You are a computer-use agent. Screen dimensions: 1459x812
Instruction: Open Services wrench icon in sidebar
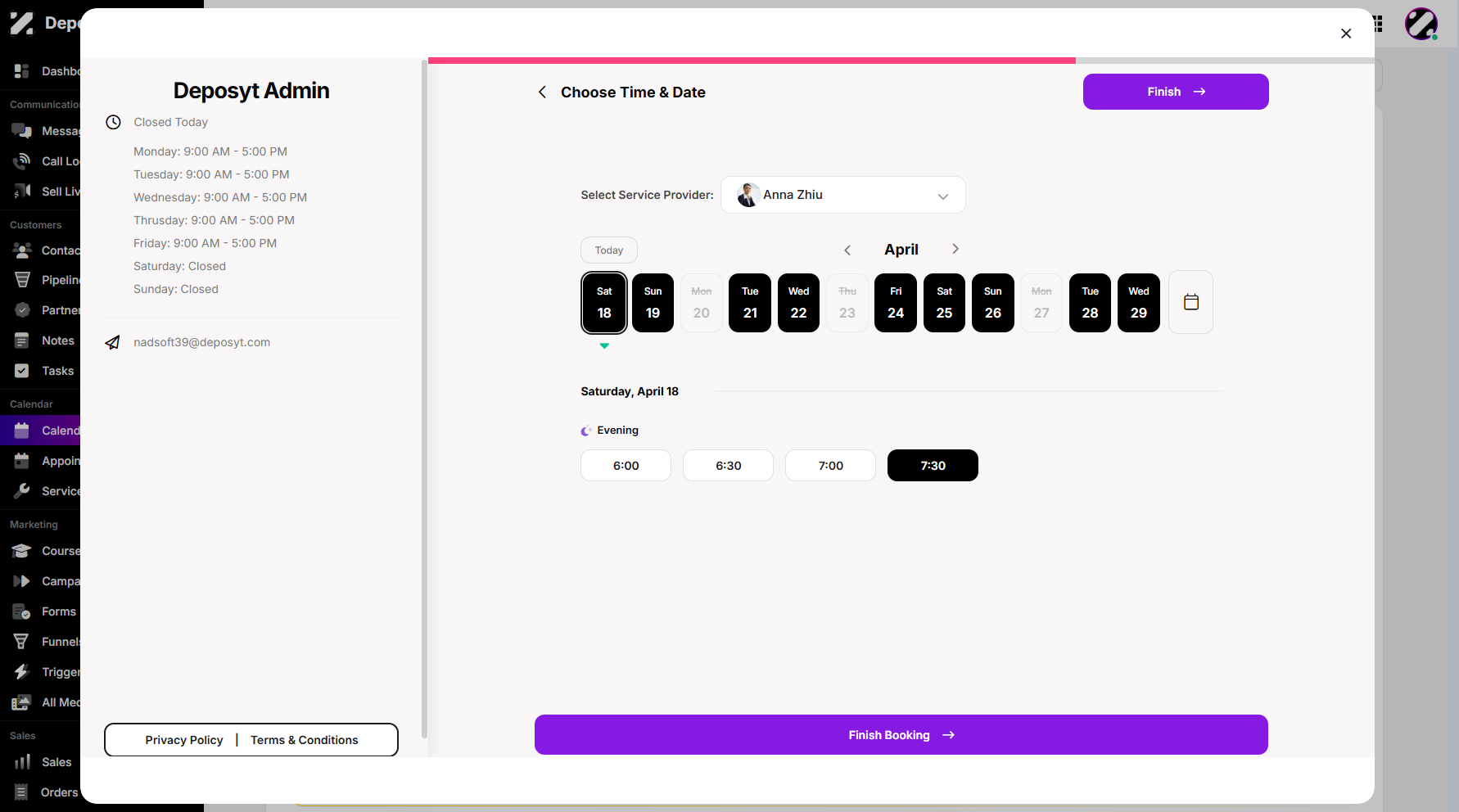22,491
